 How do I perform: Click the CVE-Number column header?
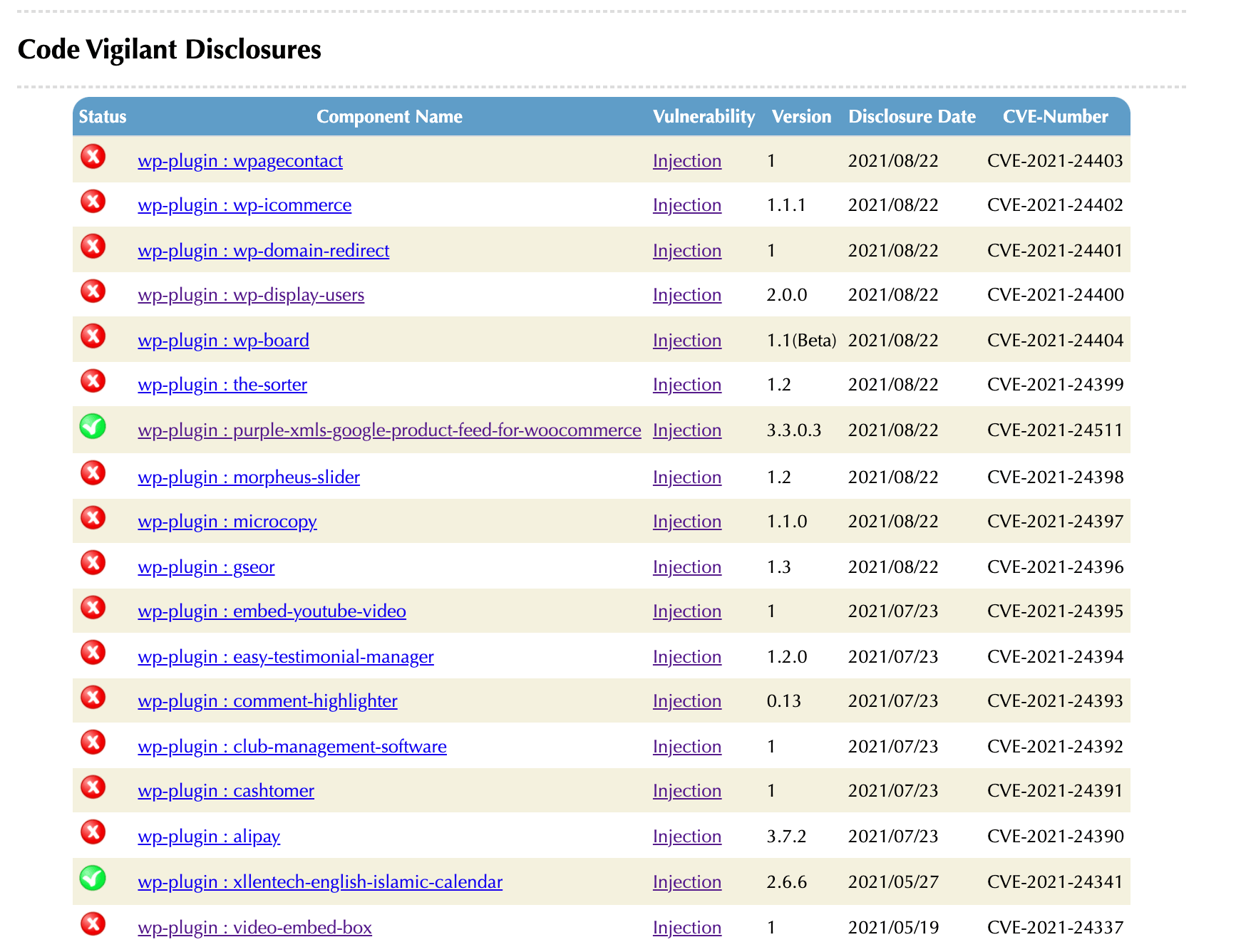point(1055,117)
